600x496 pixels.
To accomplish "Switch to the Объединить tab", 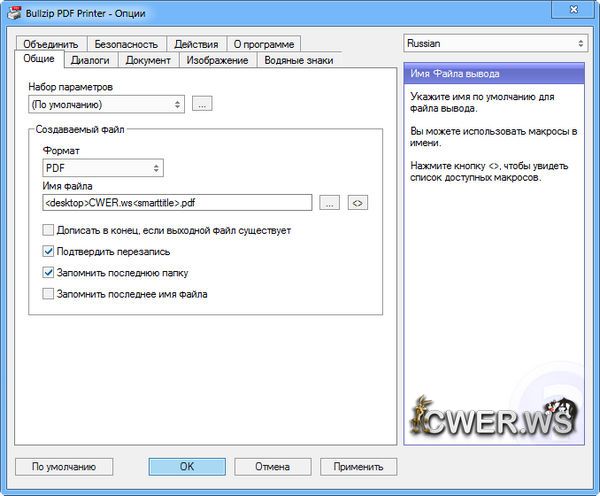I will point(51,44).
